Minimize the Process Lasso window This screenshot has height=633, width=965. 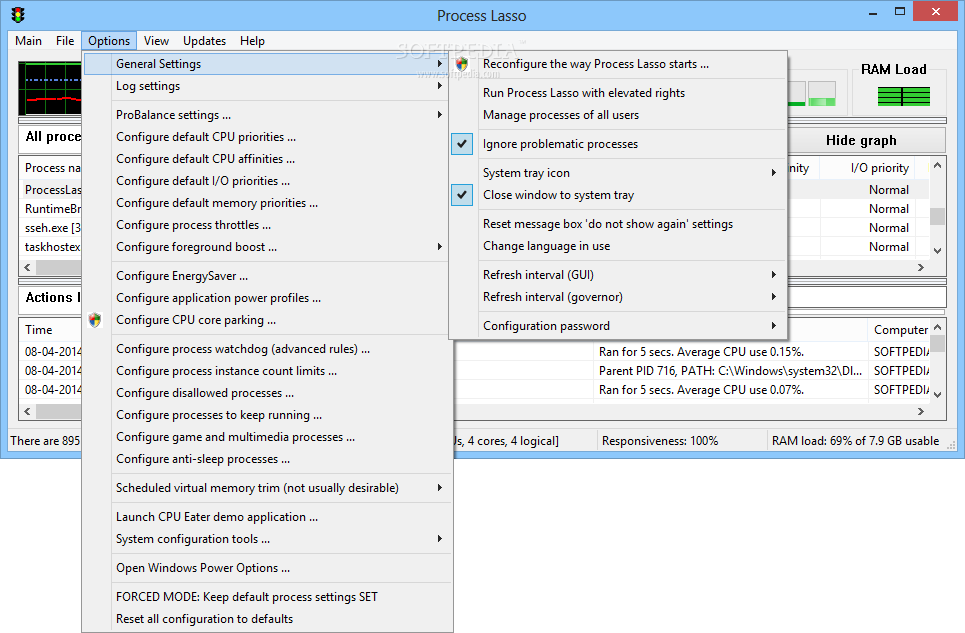coord(873,13)
